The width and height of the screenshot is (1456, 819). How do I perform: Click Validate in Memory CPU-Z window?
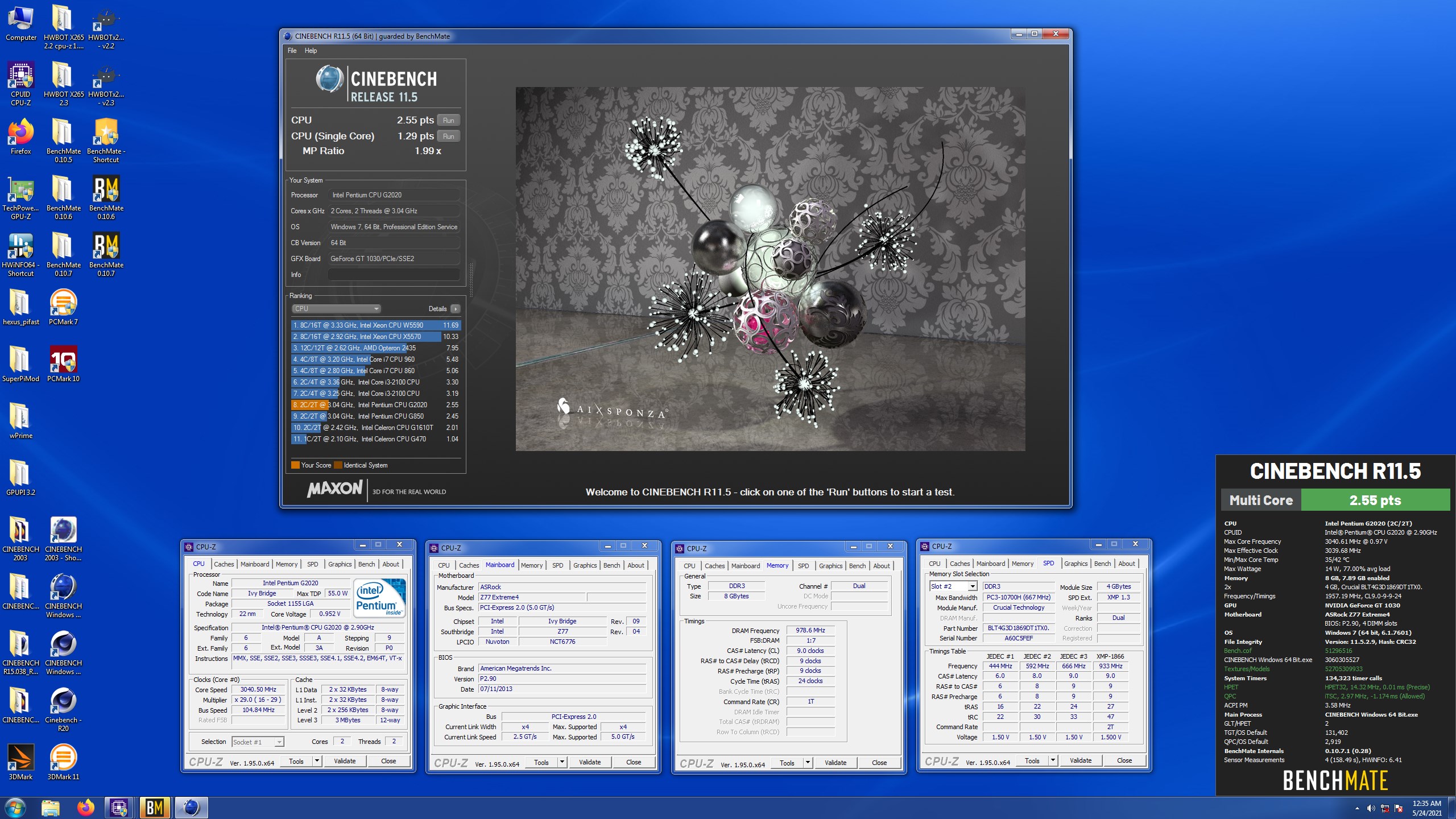(x=835, y=763)
